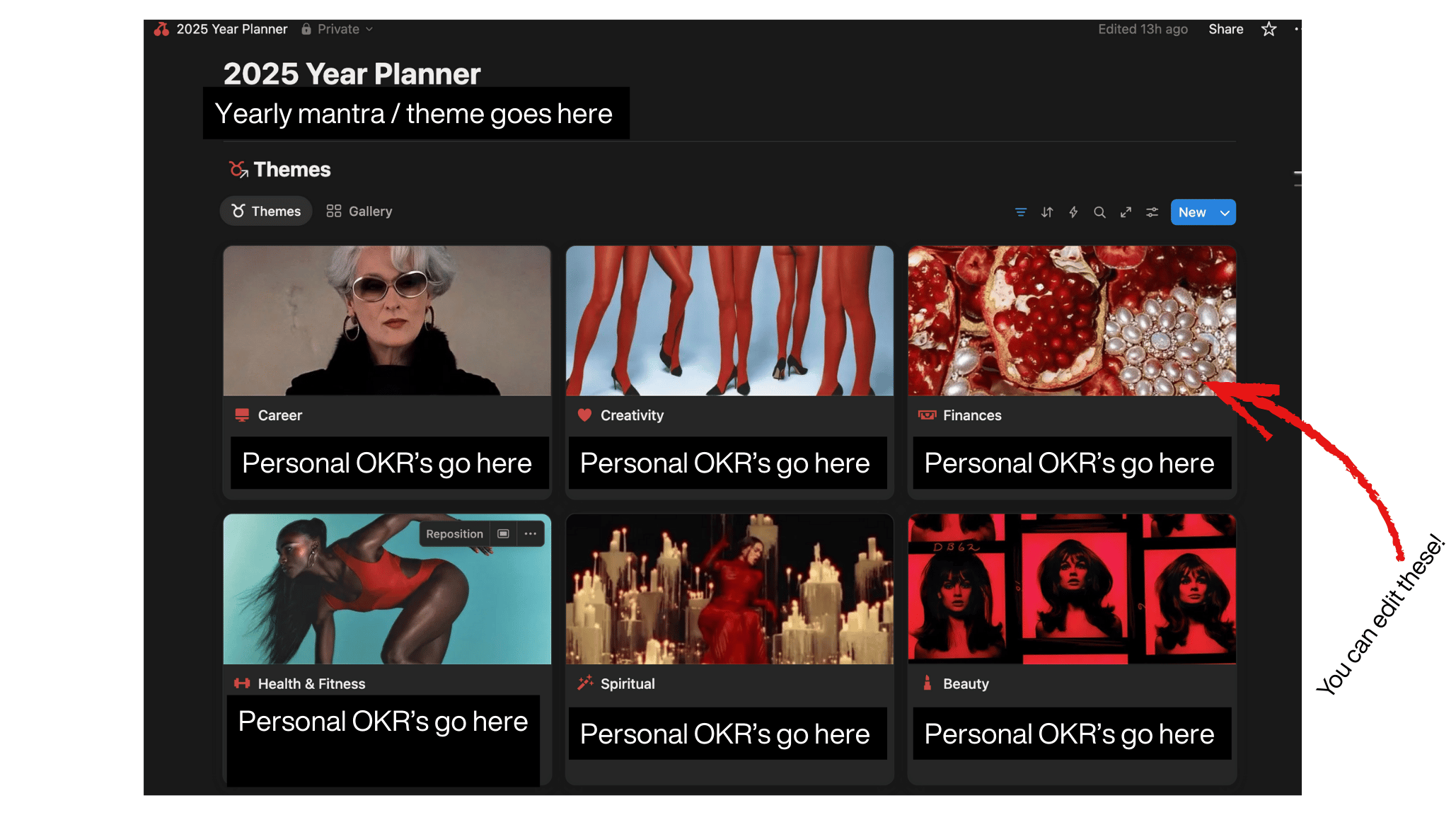This screenshot has height=815, width=1456.
Task: Click the filter icon in database toolbar
Action: point(1020,212)
